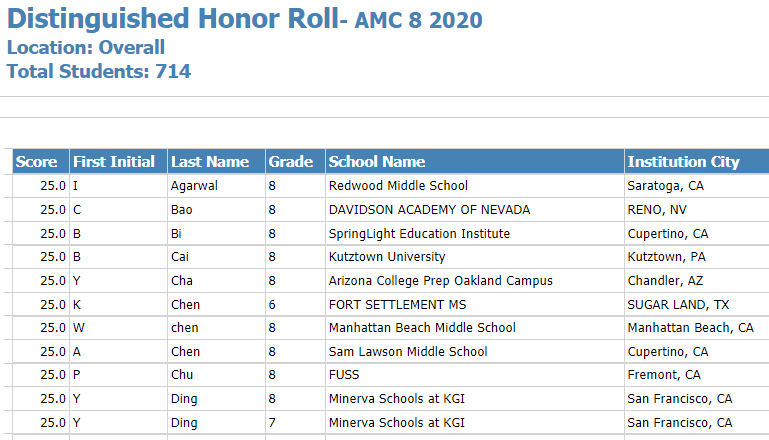The image size is (769, 440).
Task: Click the Institution City column header
Action: pyautogui.click(x=697, y=161)
